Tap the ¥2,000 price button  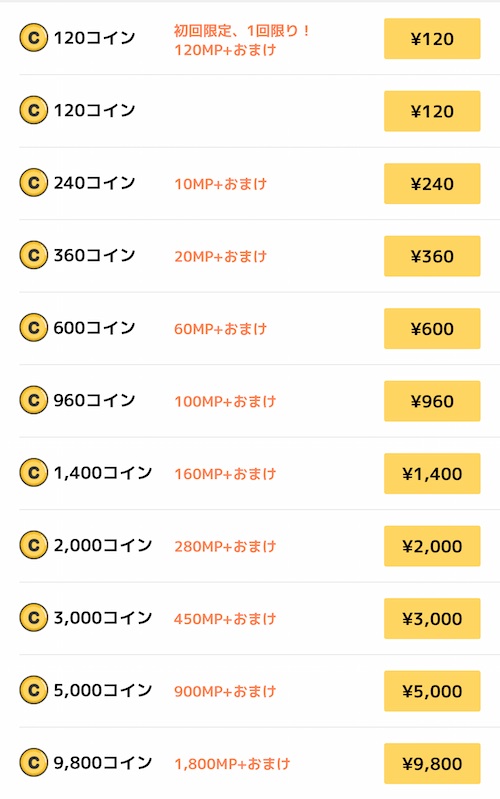432,546
